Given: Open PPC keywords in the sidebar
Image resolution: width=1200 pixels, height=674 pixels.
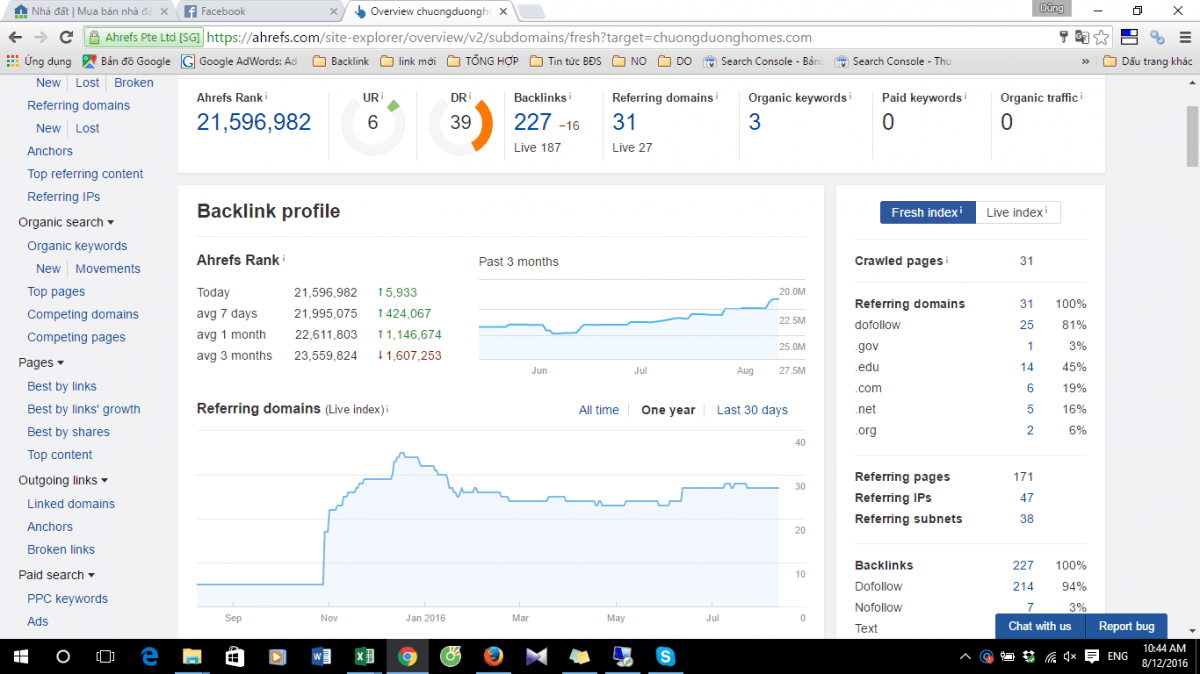Looking at the screenshot, I should point(68,599).
